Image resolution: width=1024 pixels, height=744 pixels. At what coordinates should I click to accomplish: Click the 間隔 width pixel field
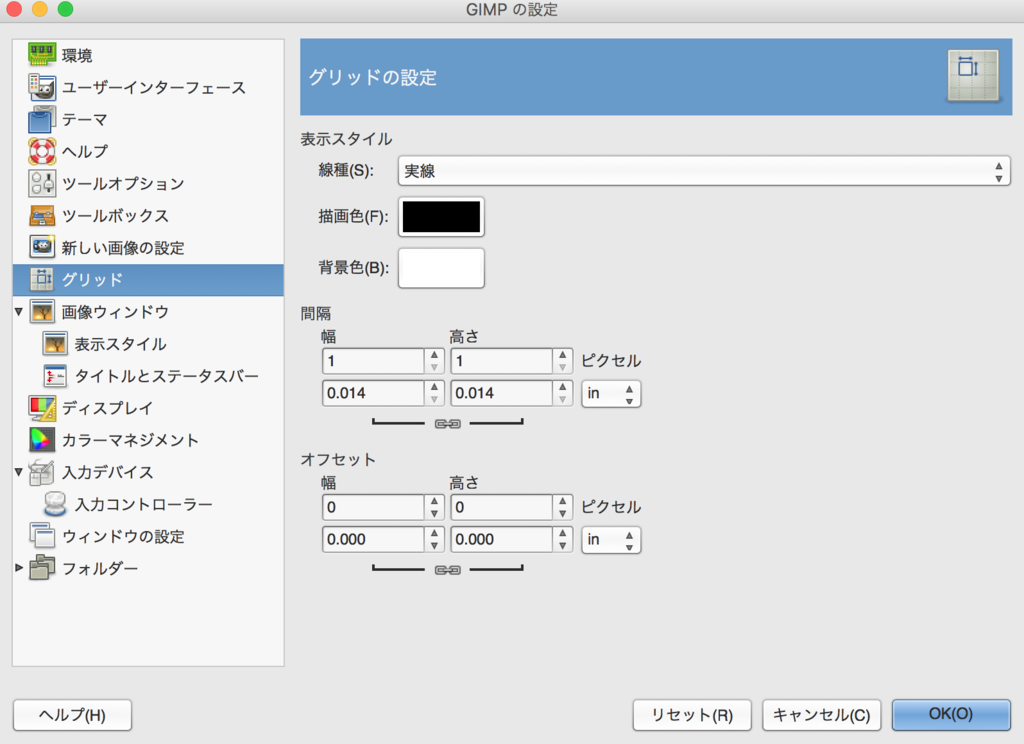coord(374,361)
